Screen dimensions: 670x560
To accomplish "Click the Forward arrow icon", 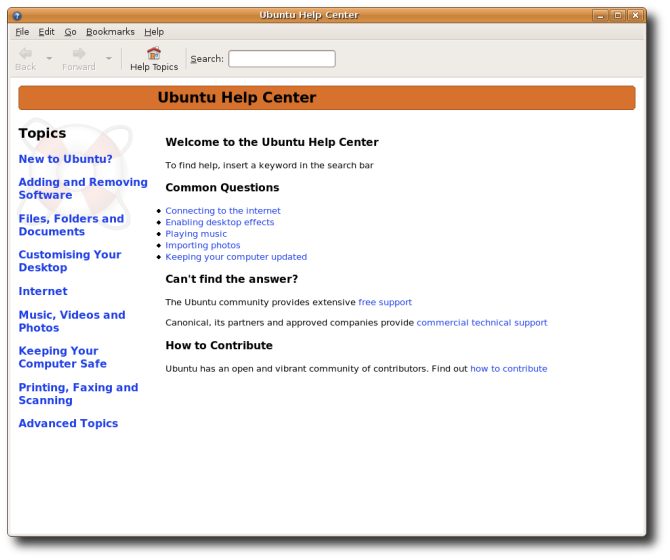I will (x=79, y=53).
